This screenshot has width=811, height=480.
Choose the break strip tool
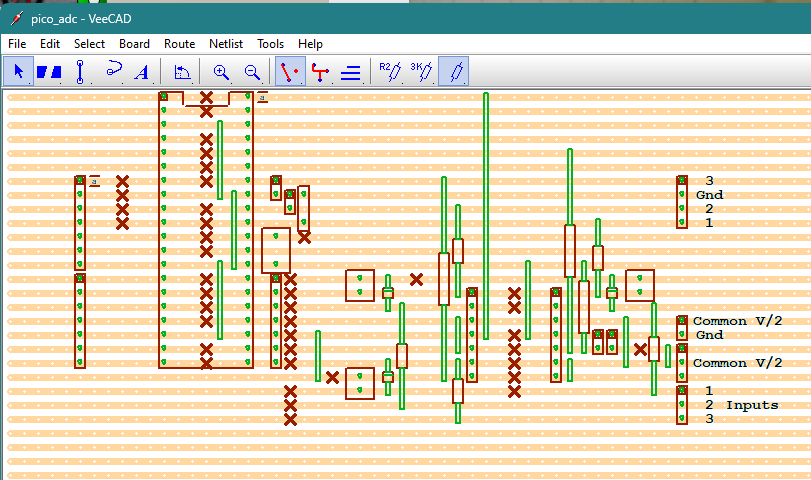click(x=49, y=72)
